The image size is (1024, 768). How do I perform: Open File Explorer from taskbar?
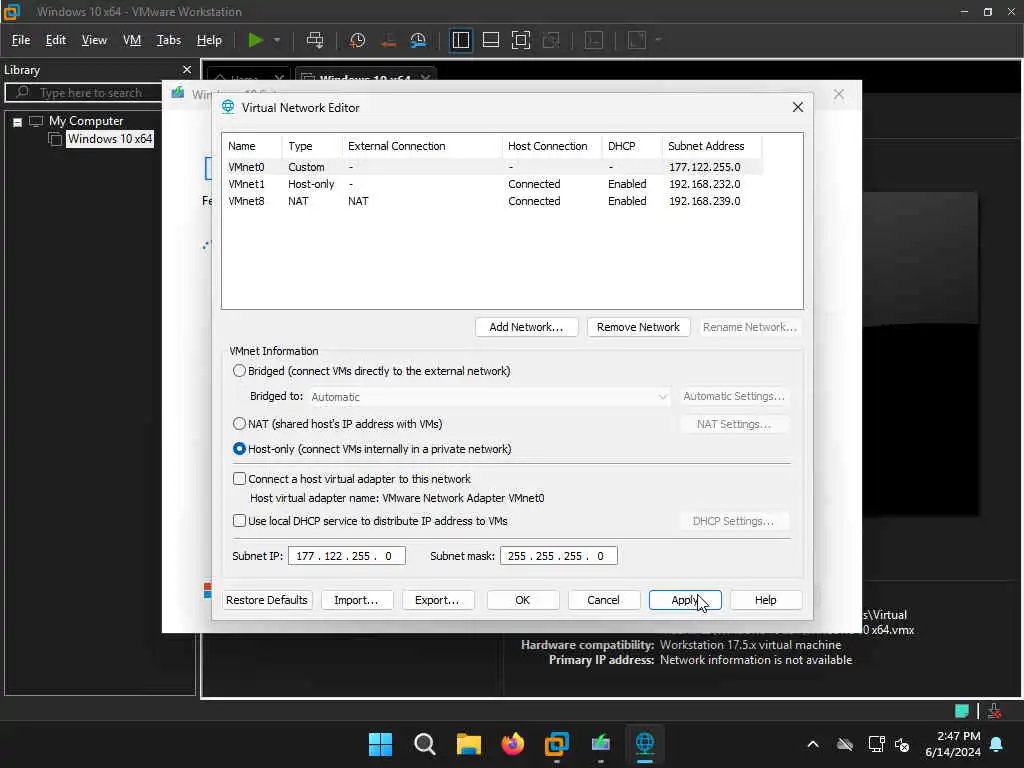coord(469,744)
